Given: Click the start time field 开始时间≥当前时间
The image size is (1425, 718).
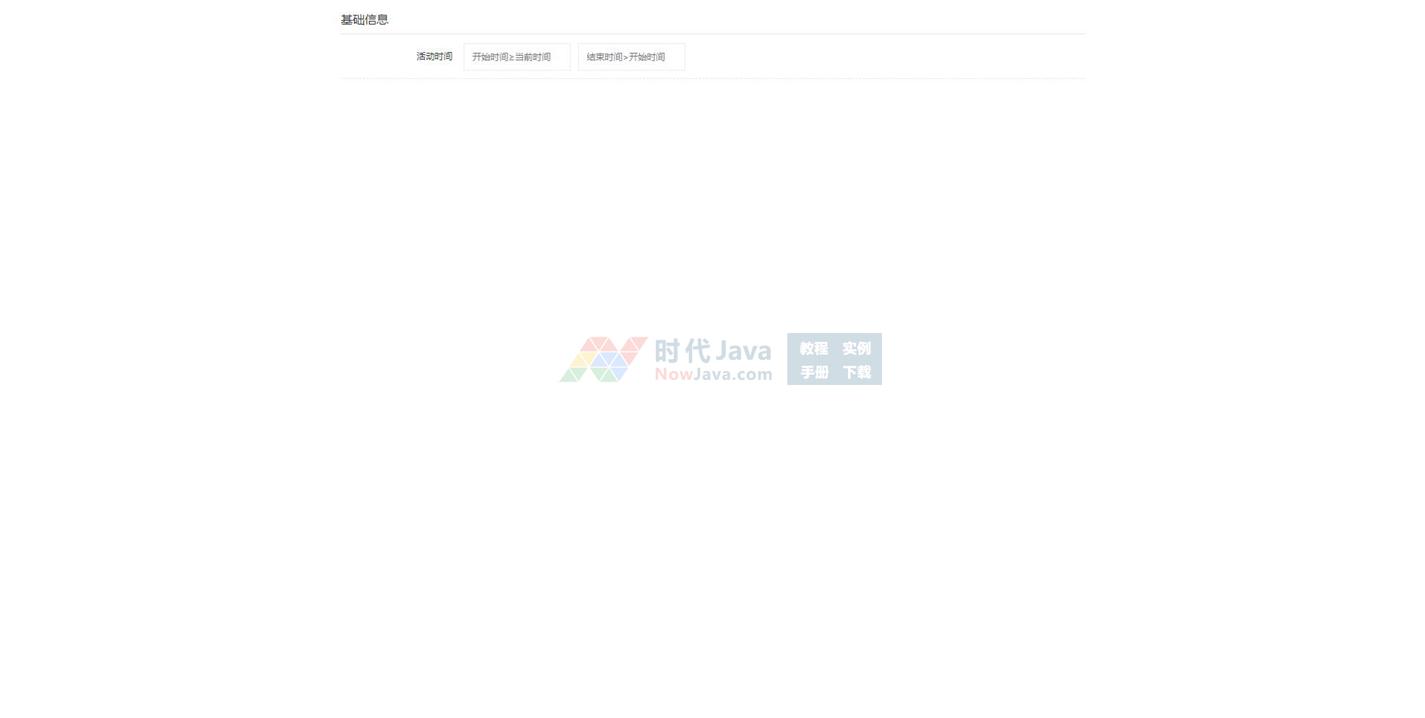Looking at the screenshot, I should [516, 57].
